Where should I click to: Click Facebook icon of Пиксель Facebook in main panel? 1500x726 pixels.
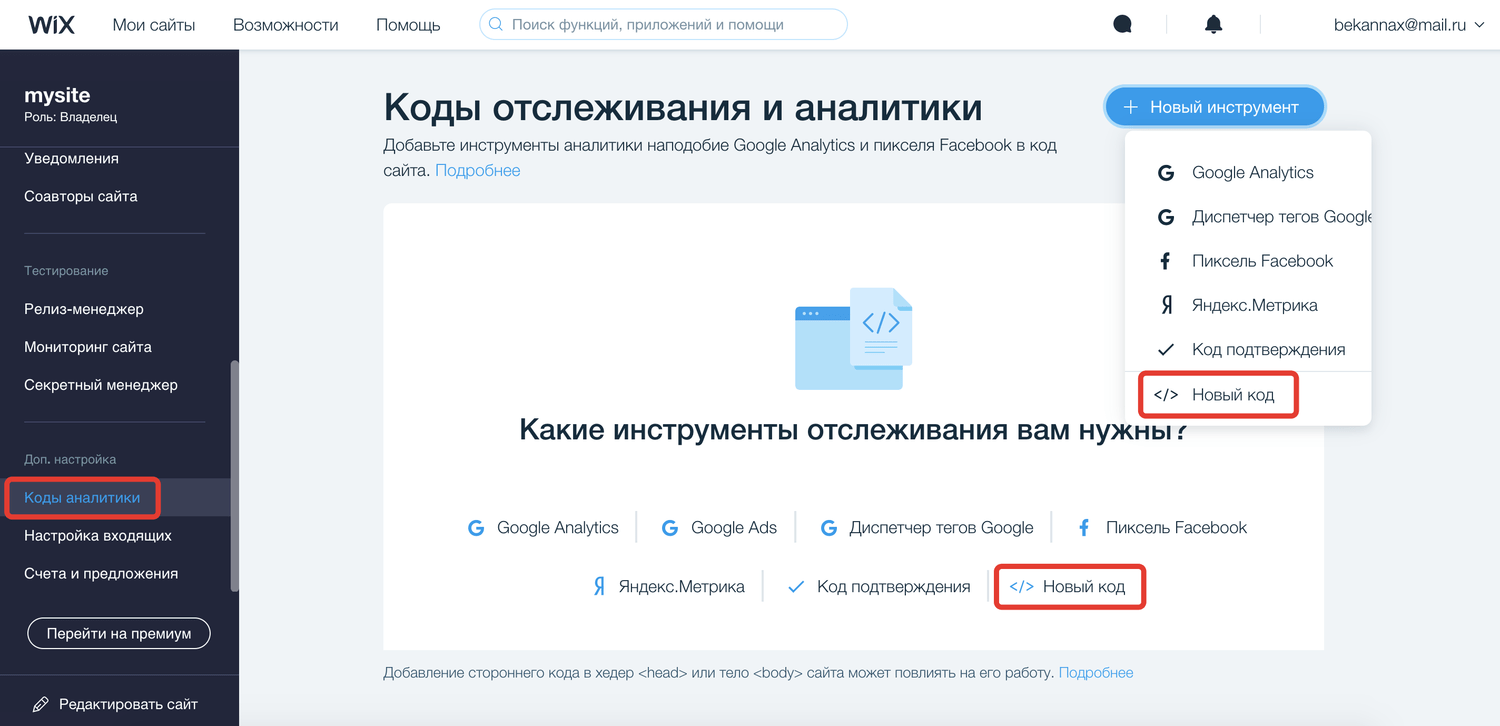click(x=1084, y=528)
